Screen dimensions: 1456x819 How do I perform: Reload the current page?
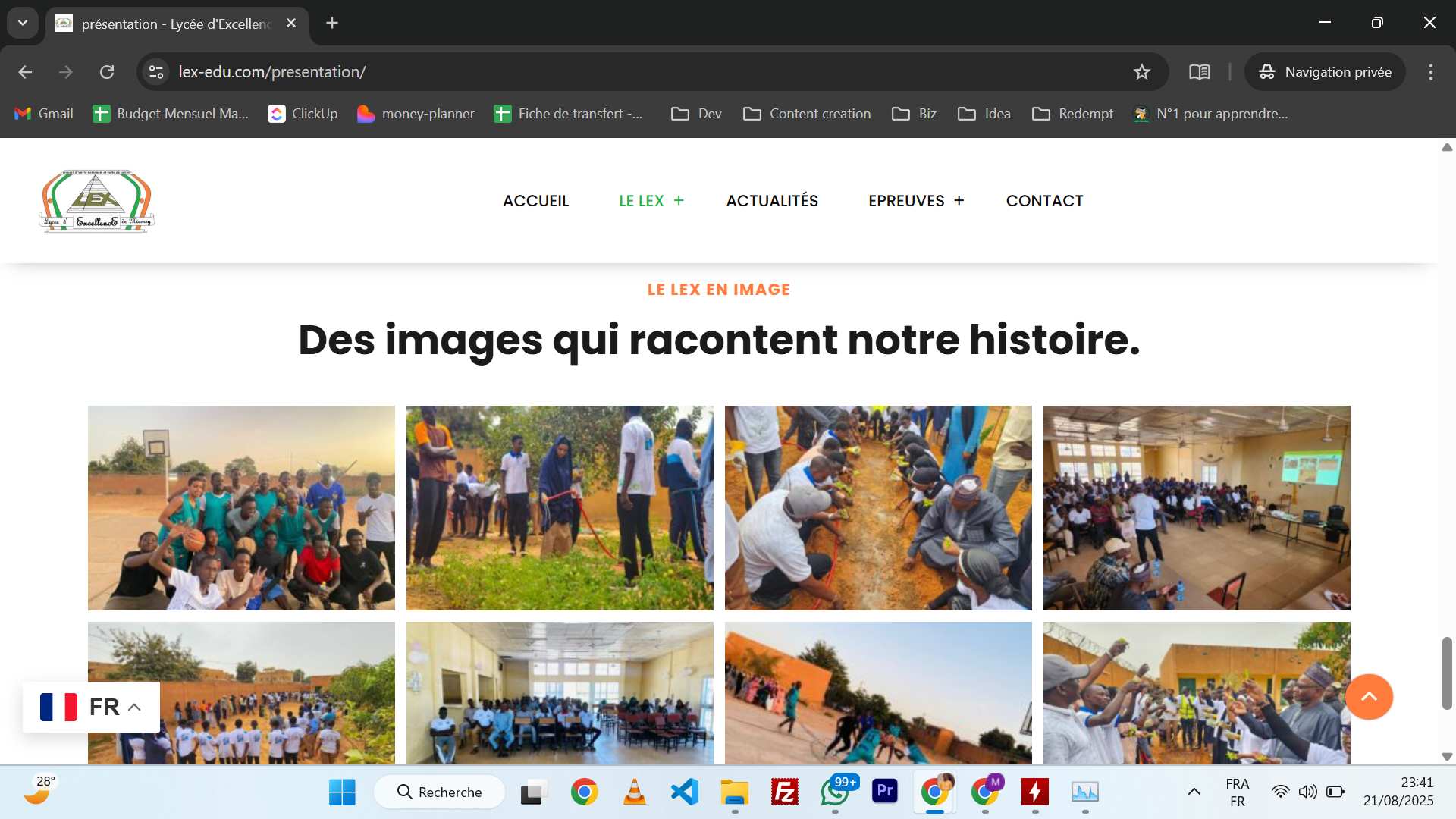tap(107, 72)
